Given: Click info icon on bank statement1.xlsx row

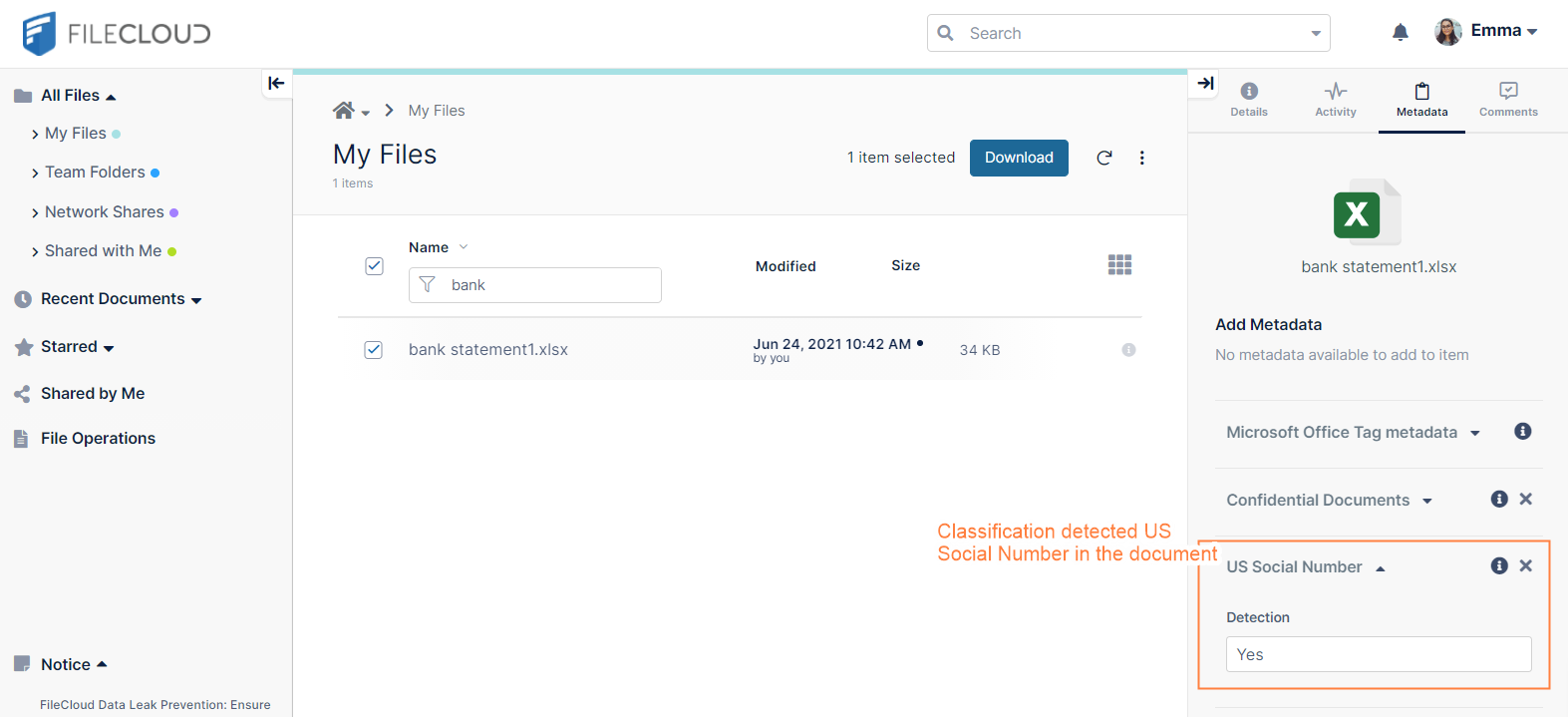Looking at the screenshot, I should coord(1128,350).
